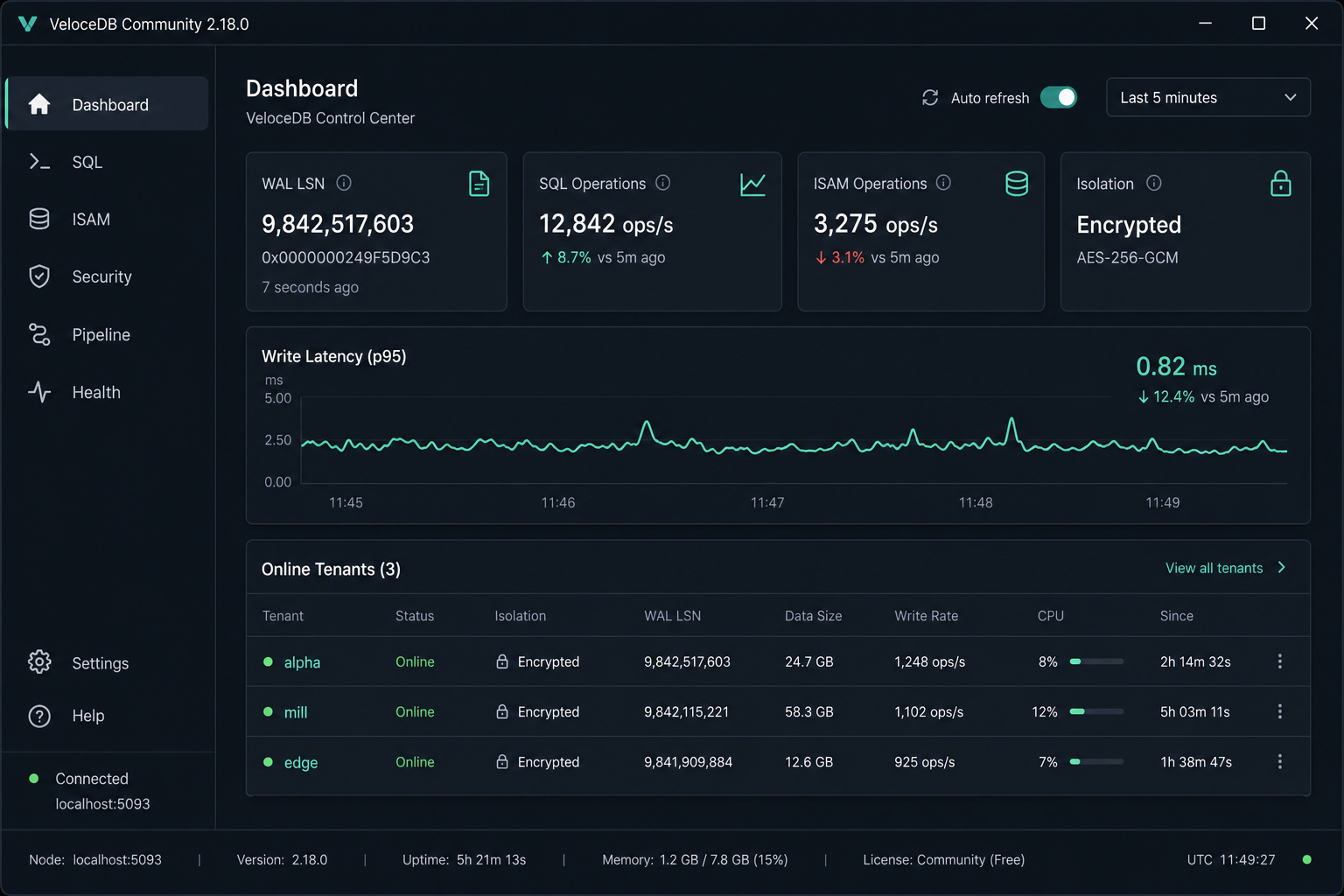Image resolution: width=1344 pixels, height=896 pixels.
Task: Open the ISAM section in sidebar
Action: click(x=107, y=220)
